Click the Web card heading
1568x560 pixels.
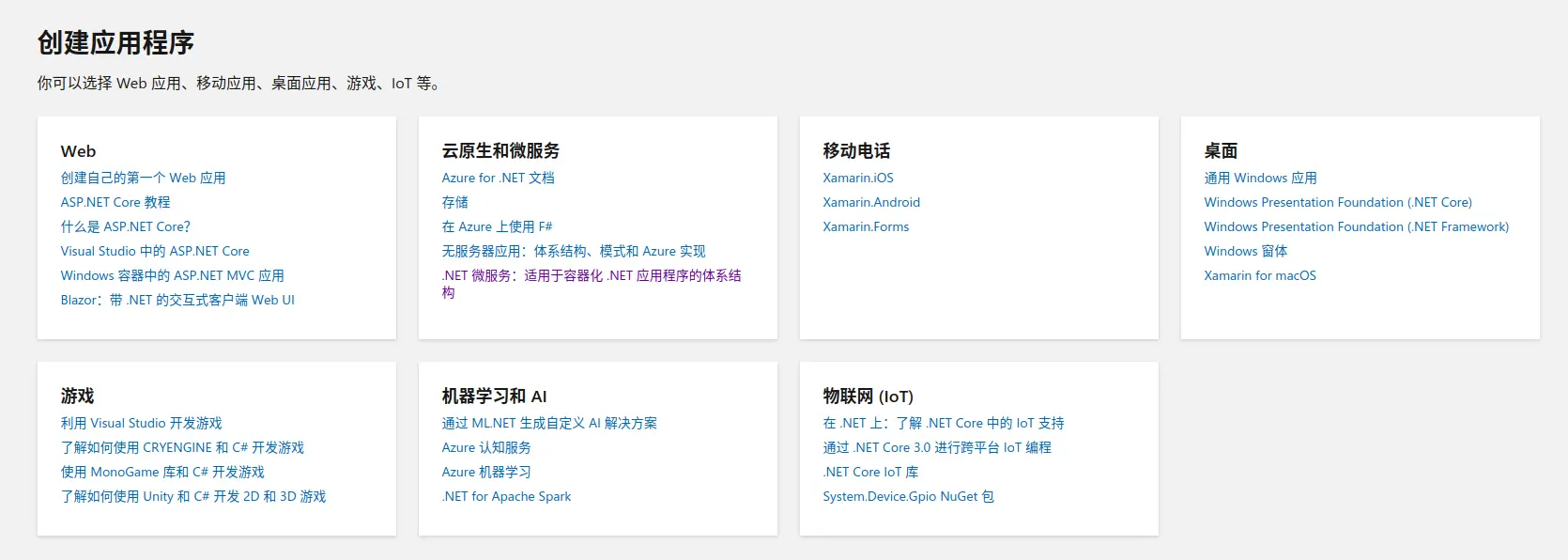pyautogui.click(x=78, y=151)
